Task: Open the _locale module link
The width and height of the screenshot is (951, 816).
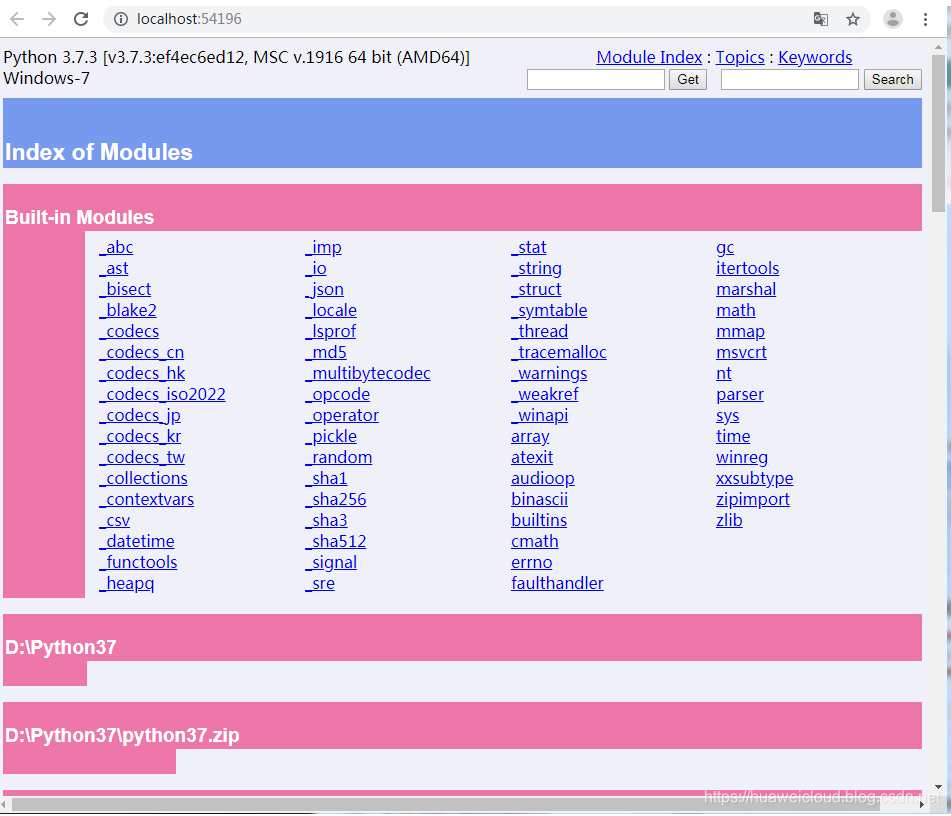Action: pos(331,310)
